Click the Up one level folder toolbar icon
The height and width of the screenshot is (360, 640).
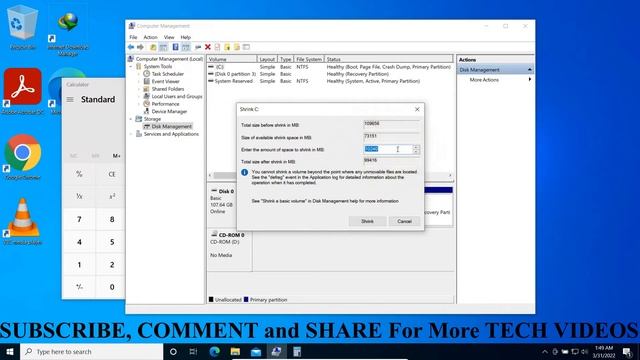(x=153, y=47)
